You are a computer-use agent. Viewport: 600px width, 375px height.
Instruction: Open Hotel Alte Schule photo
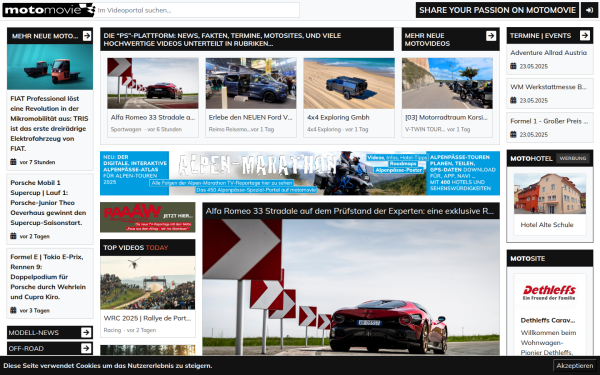(549, 194)
